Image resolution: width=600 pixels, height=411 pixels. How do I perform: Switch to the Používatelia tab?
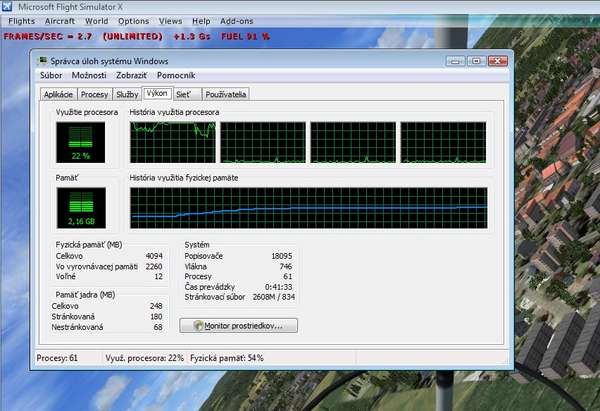click(225, 94)
